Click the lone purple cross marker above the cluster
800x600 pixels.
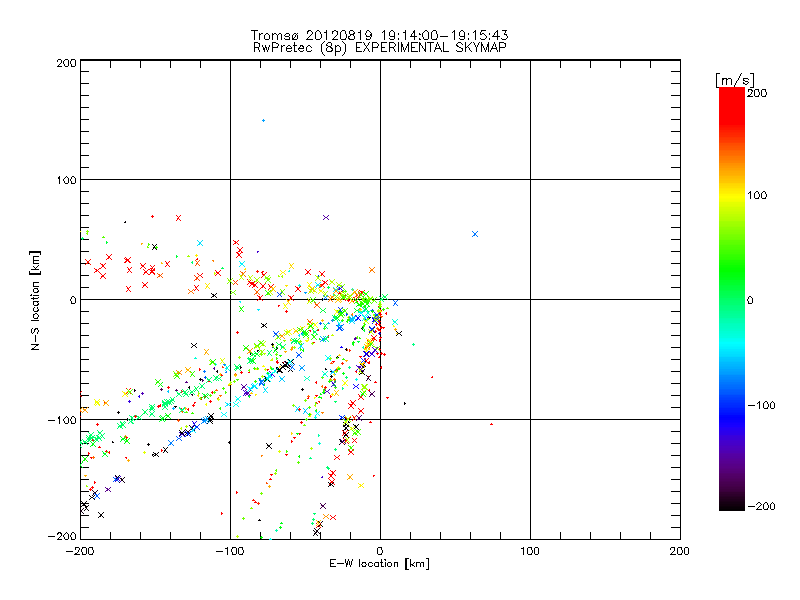point(326,218)
